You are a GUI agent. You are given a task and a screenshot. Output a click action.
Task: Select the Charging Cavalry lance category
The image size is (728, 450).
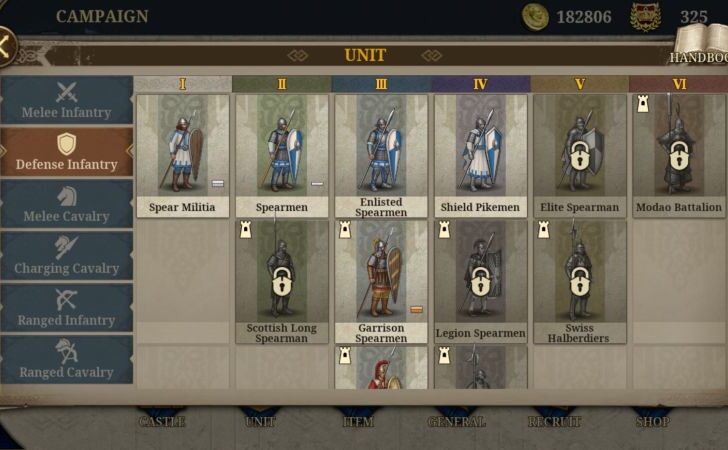click(66, 256)
